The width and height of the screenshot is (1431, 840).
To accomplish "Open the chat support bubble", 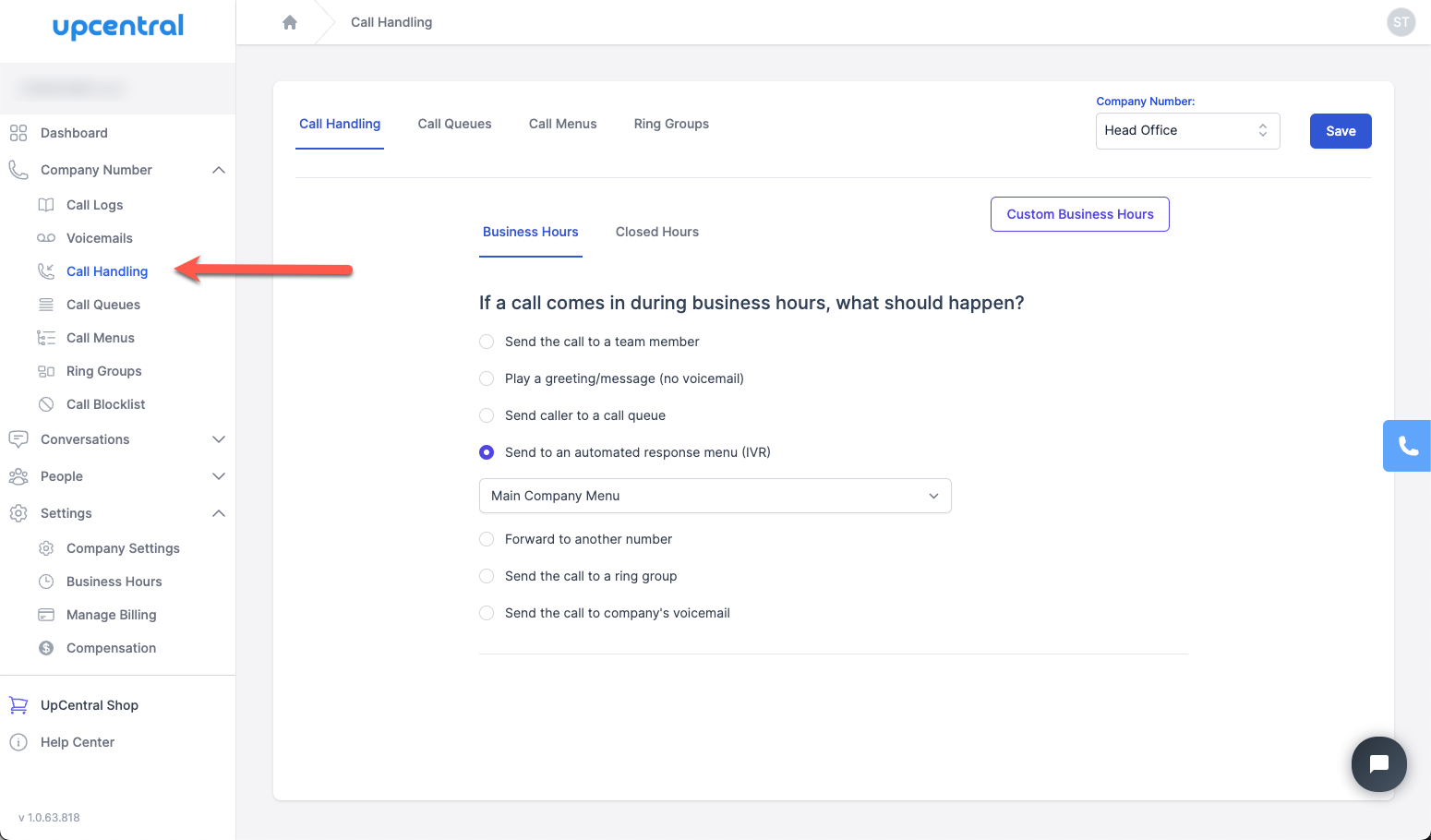I will 1378,763.
